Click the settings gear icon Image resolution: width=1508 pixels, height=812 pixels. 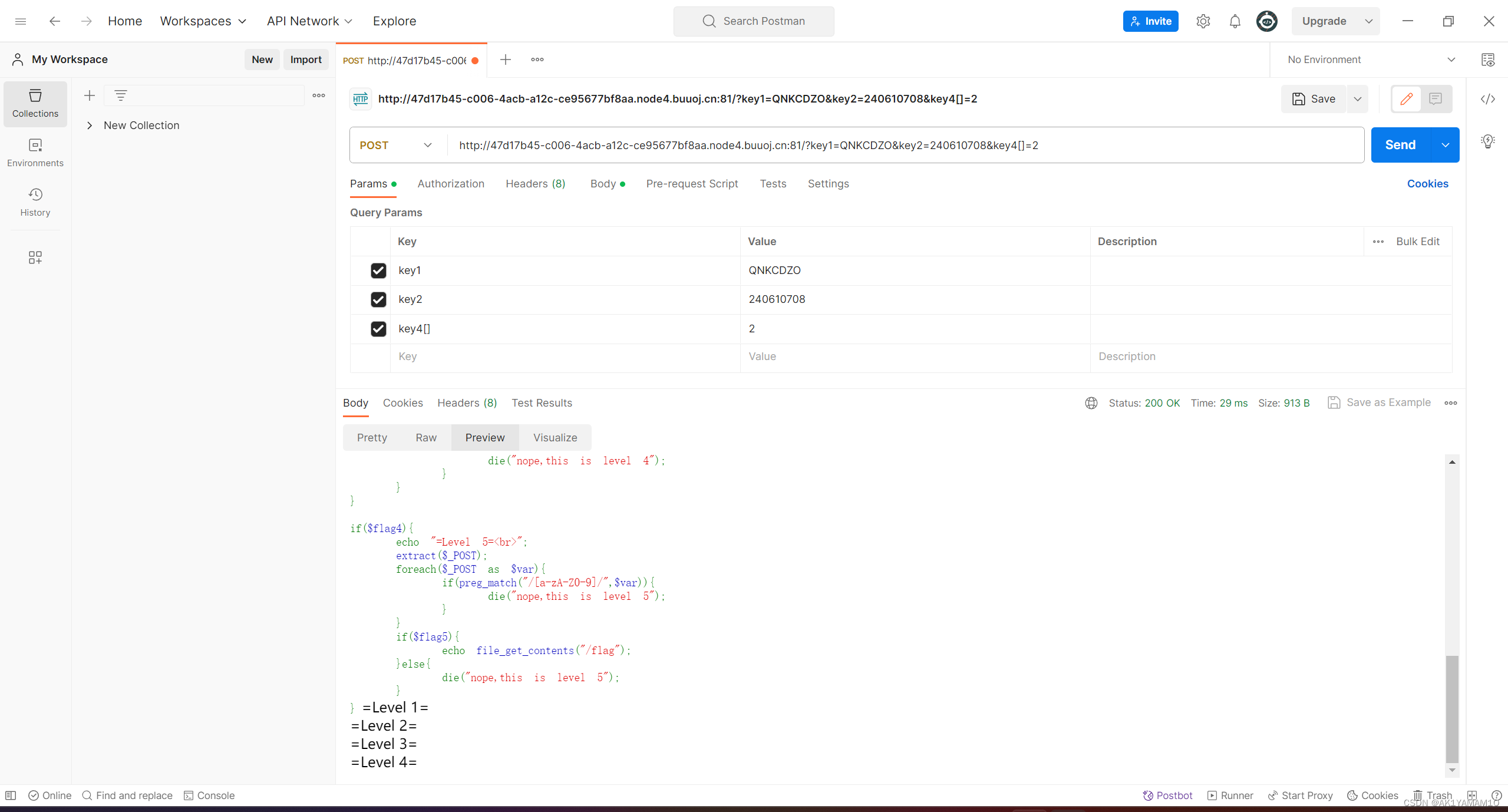click(x=1203, y=21)
